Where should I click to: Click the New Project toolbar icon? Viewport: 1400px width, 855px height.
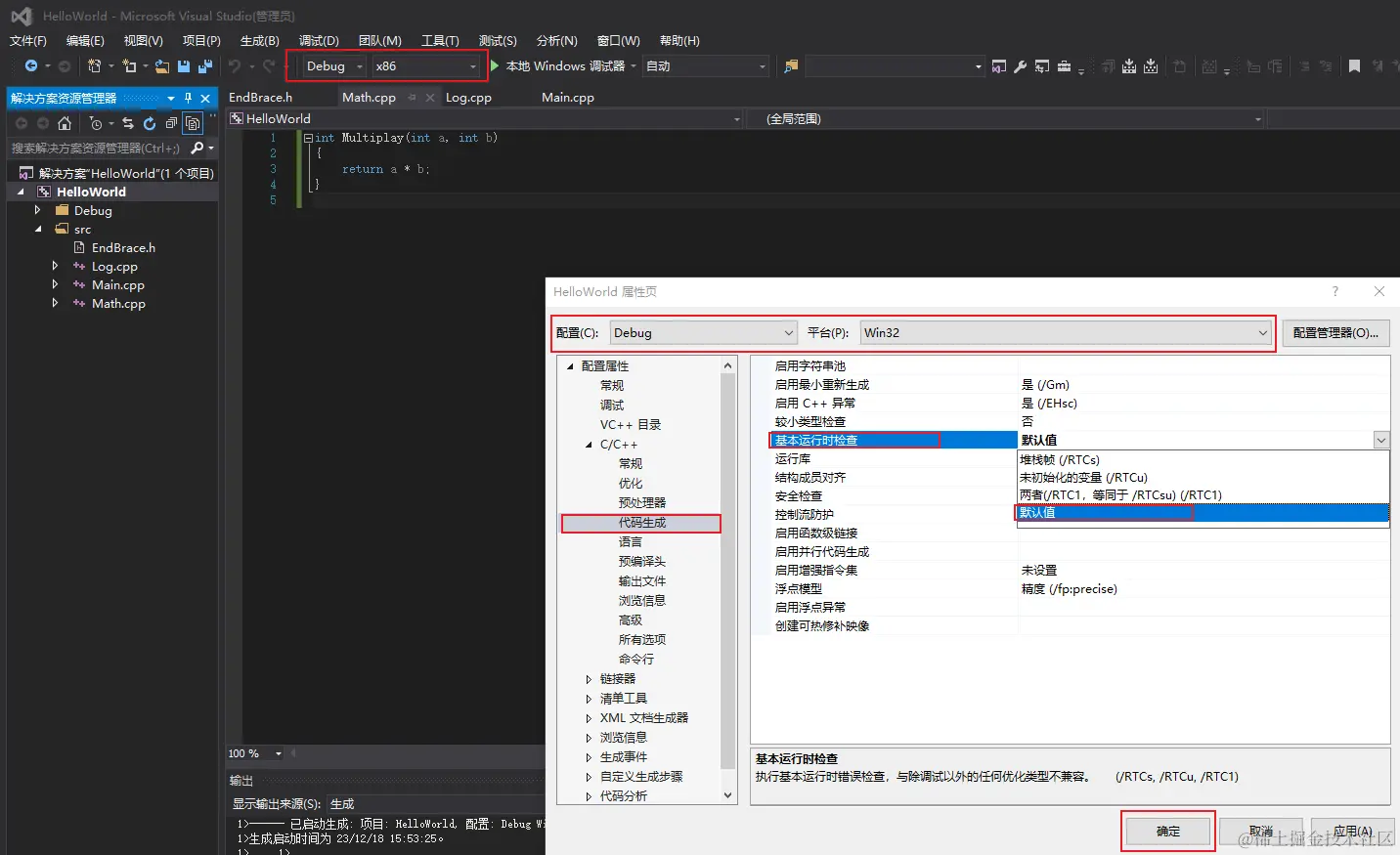click(x=94, y=65)
